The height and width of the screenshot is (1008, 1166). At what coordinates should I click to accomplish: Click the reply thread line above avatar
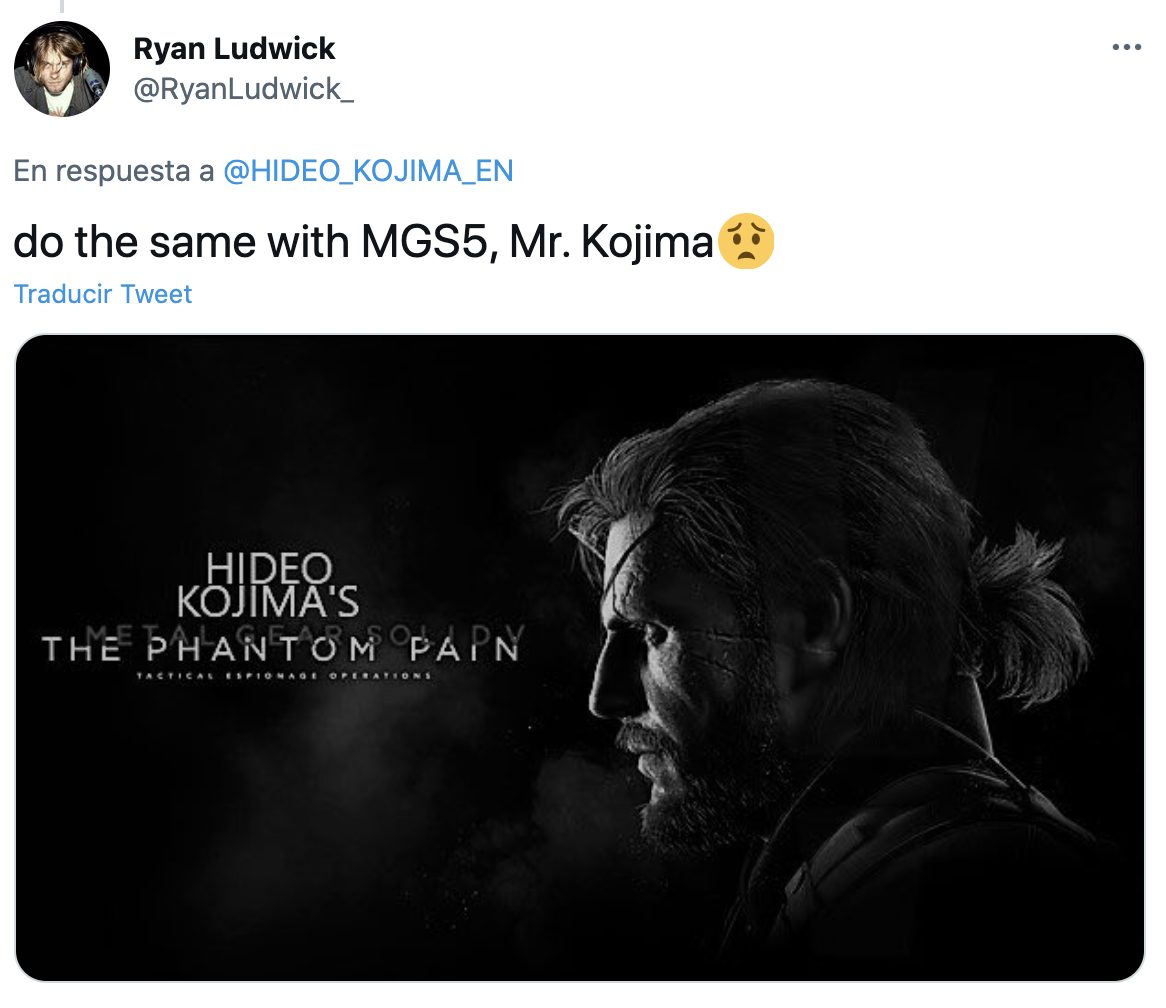(x=62, y=6)
